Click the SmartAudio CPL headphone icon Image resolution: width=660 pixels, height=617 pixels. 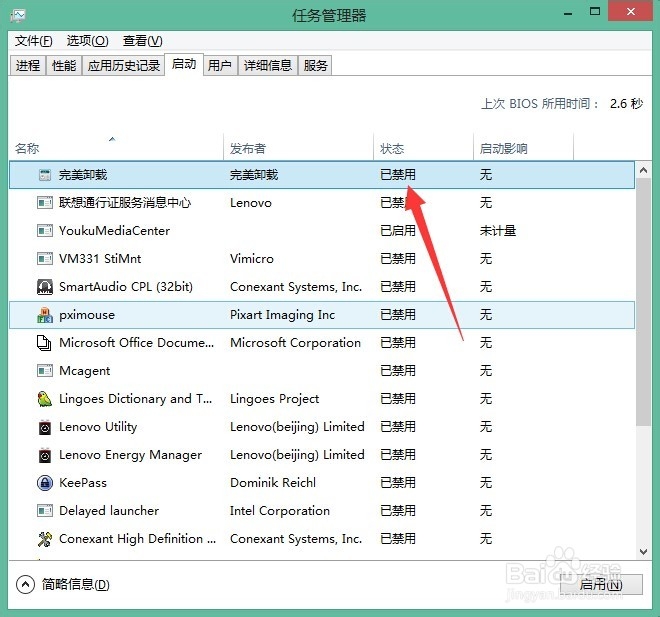45,287
